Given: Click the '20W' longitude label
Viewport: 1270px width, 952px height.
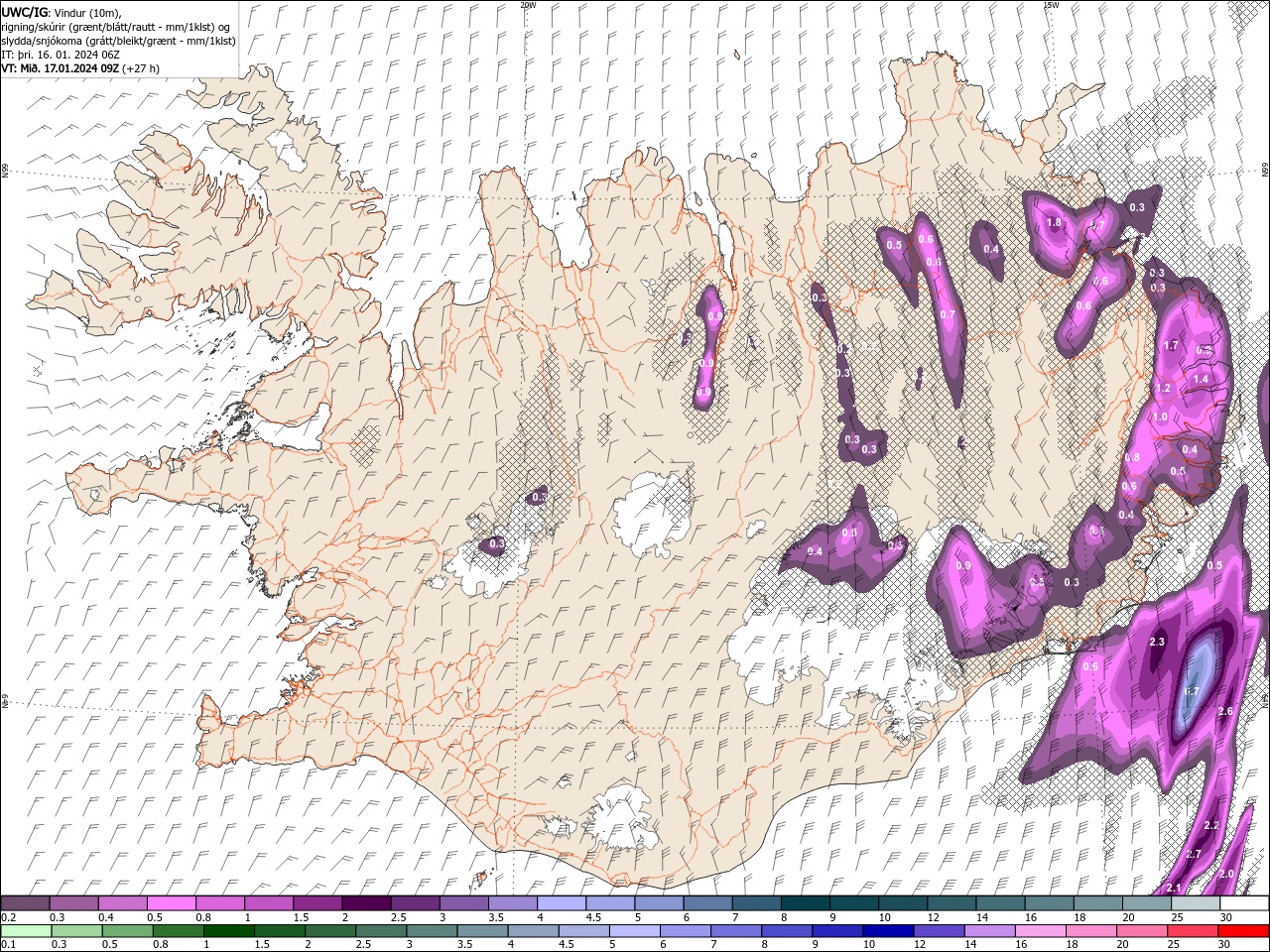Looking at the screenshot, I should coord(528,5).
